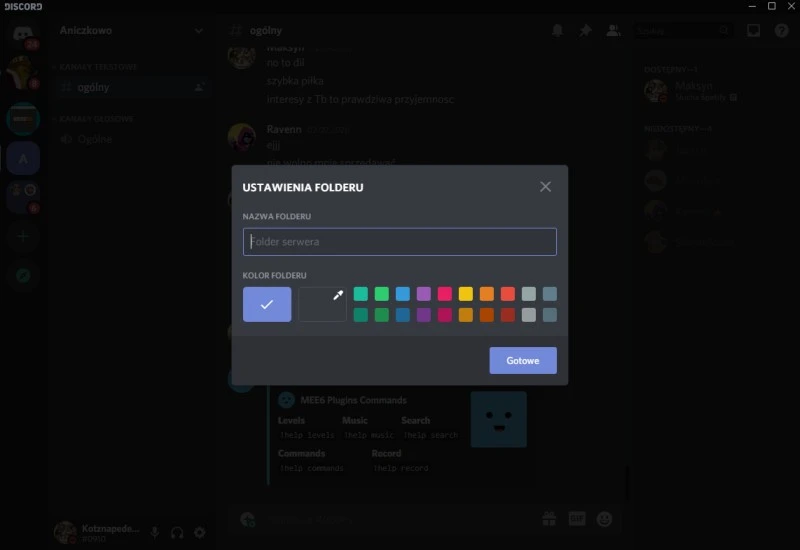Open user settings gear icon
The height and width of the screenshot is (550, 800).
(199, 533)
